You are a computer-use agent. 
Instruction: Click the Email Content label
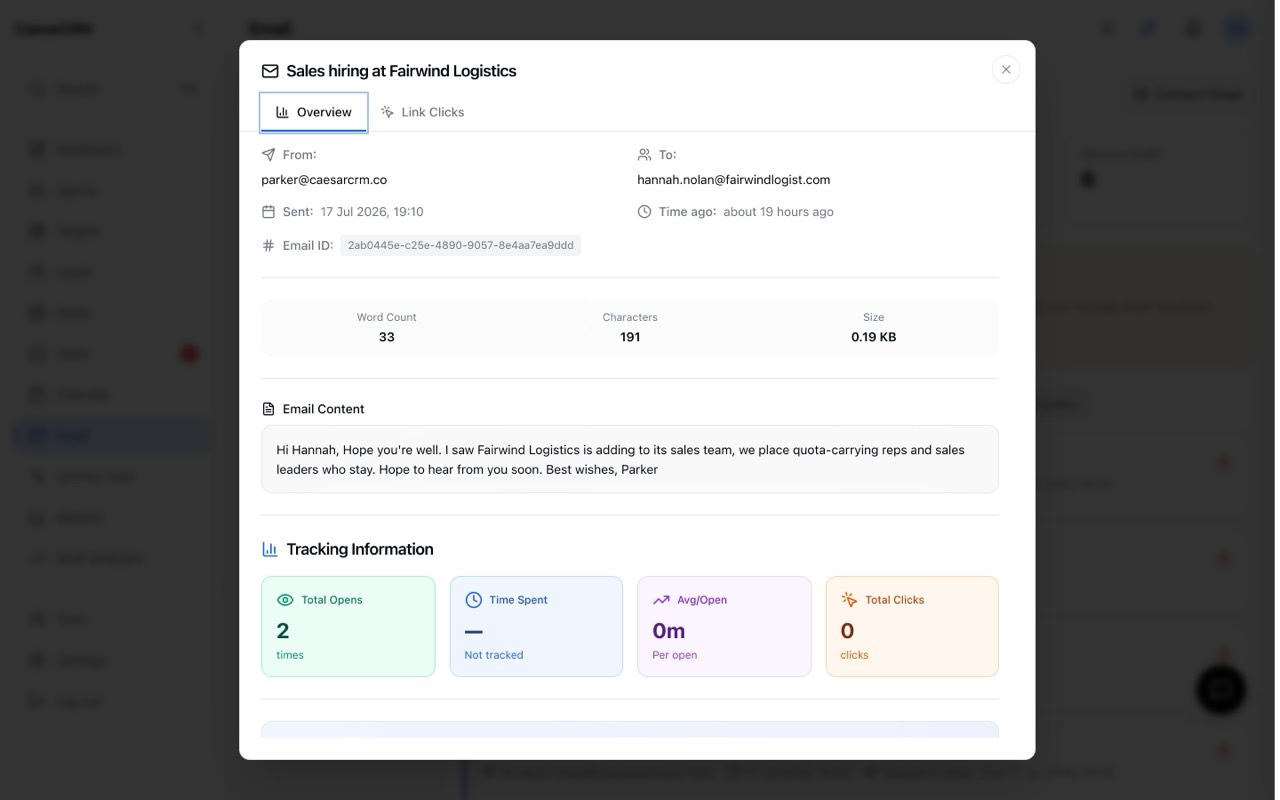pyautogui.click(x=323, y=409)
